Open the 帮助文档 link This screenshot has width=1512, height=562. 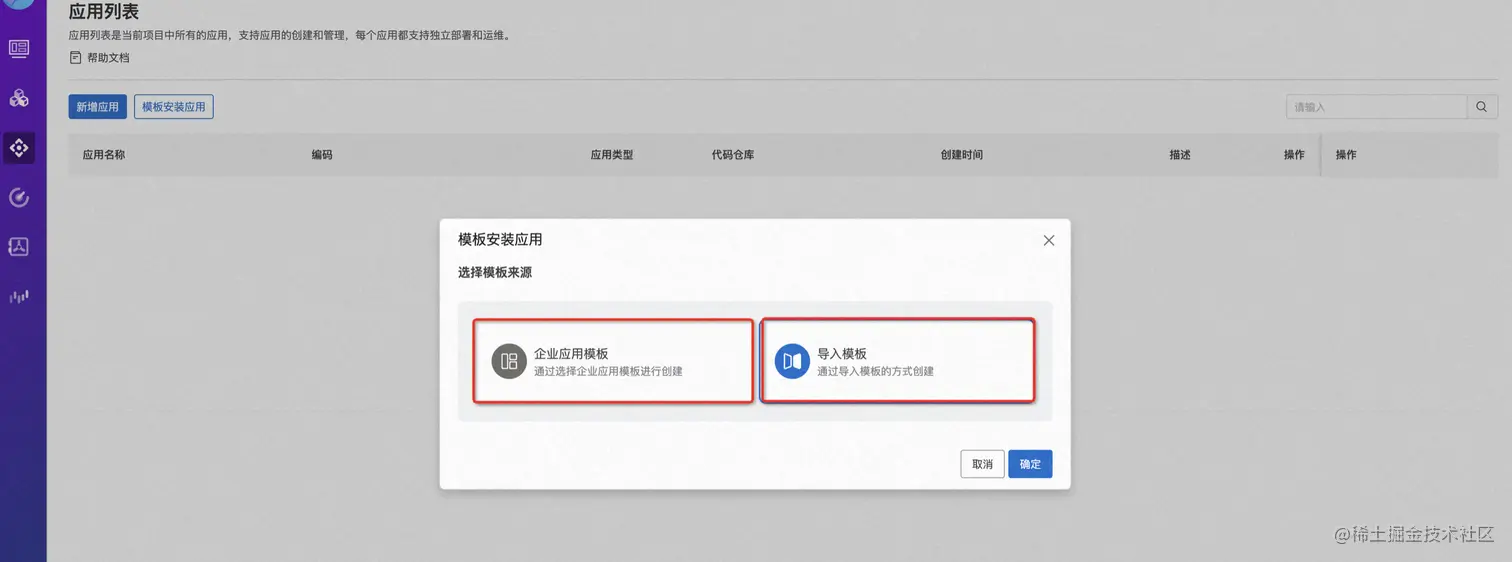(108, 58)
